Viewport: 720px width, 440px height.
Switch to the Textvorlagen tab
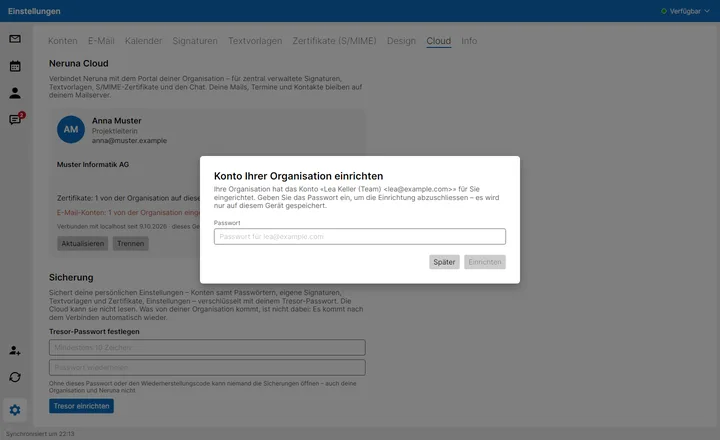(x=255, y=41)
